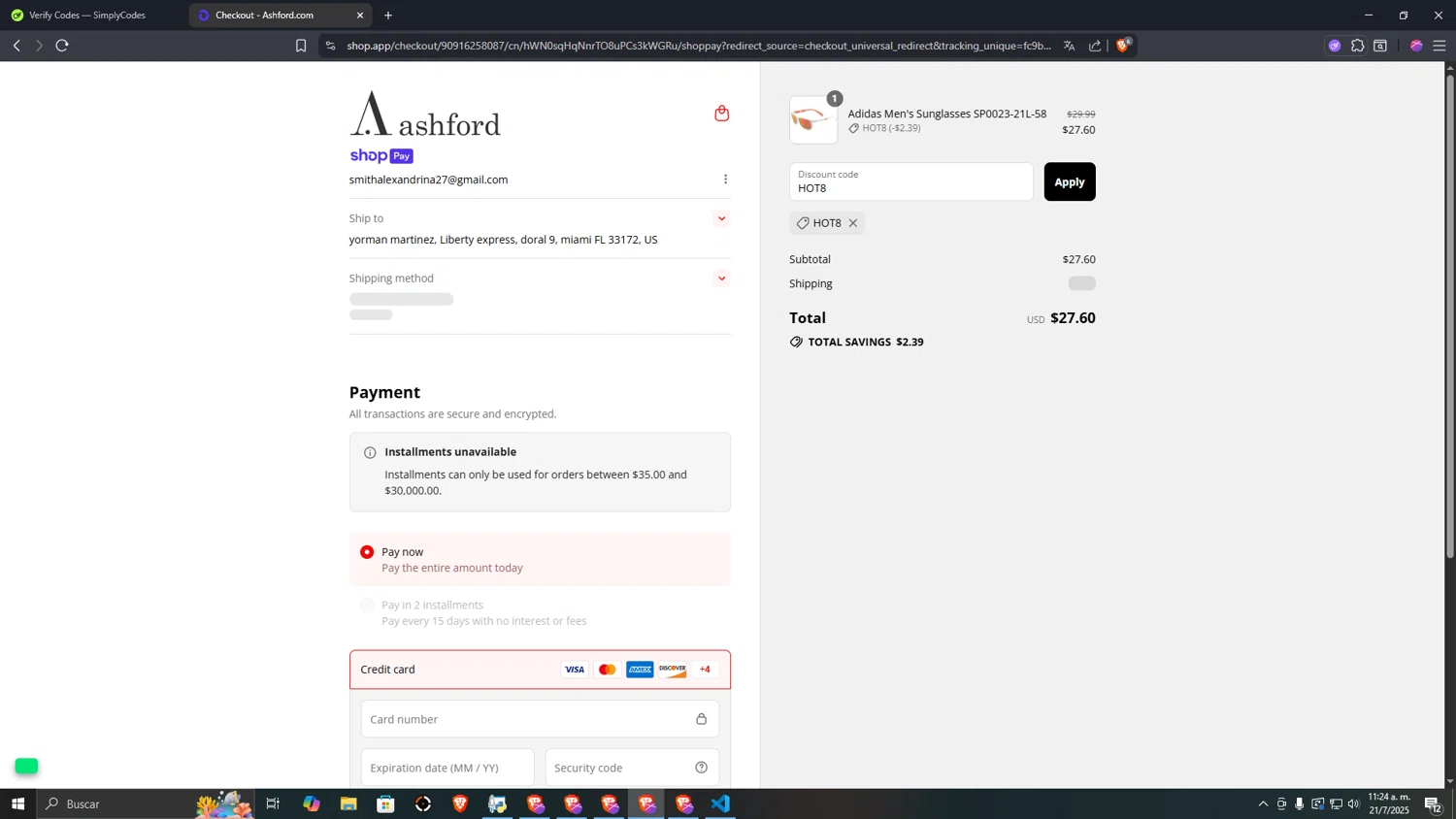
Task: View site information icon in address bar
Action: coord(330,46)
